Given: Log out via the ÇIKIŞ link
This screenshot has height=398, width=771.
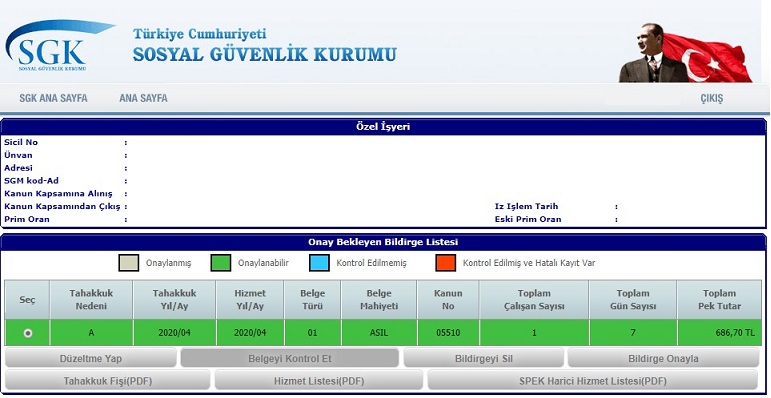Looking at the screenshot, I should tap(712, 98).
